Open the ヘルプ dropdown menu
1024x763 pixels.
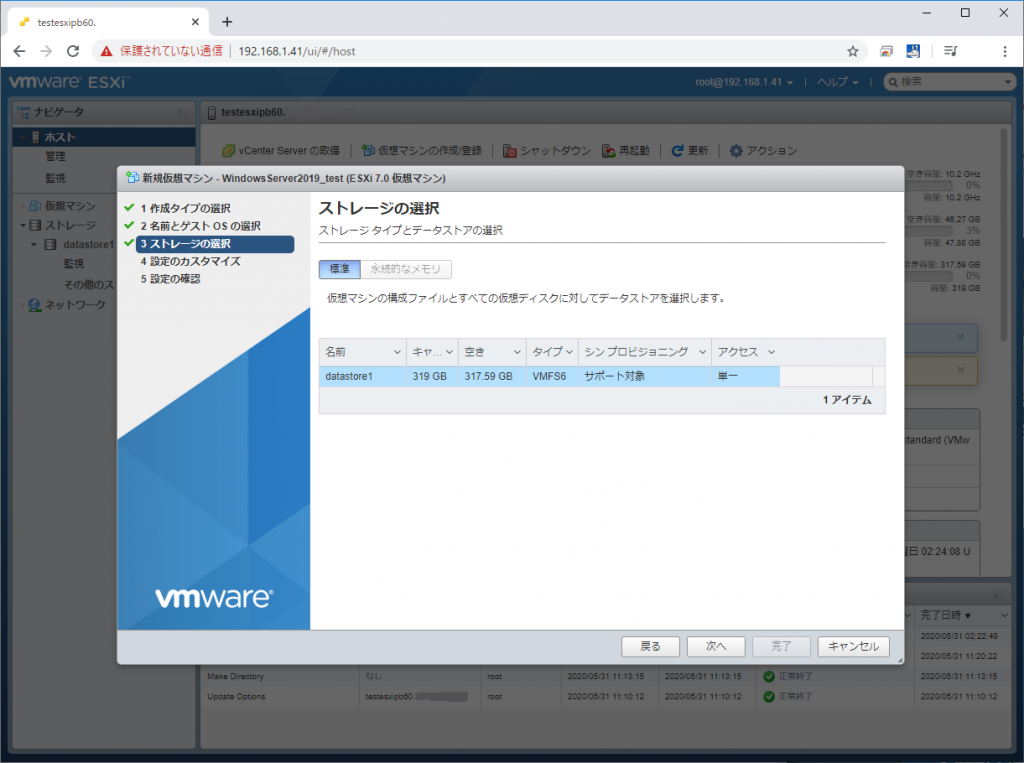tap(837, 82)
